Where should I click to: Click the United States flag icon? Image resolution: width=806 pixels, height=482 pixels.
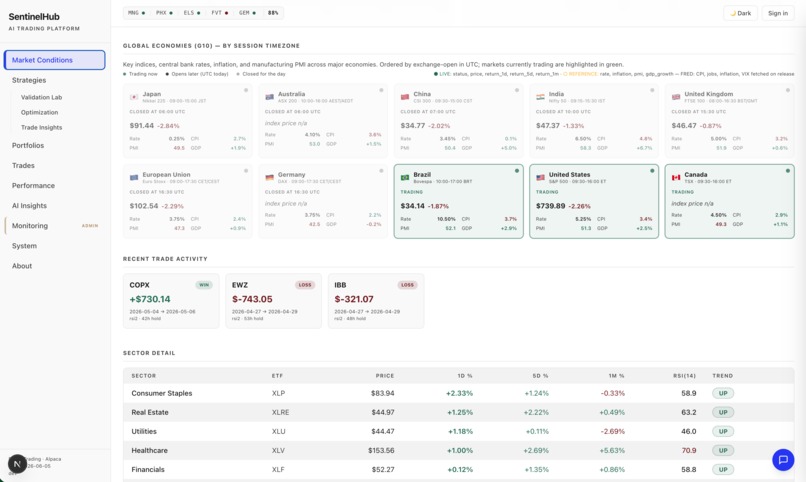point(540,177)
